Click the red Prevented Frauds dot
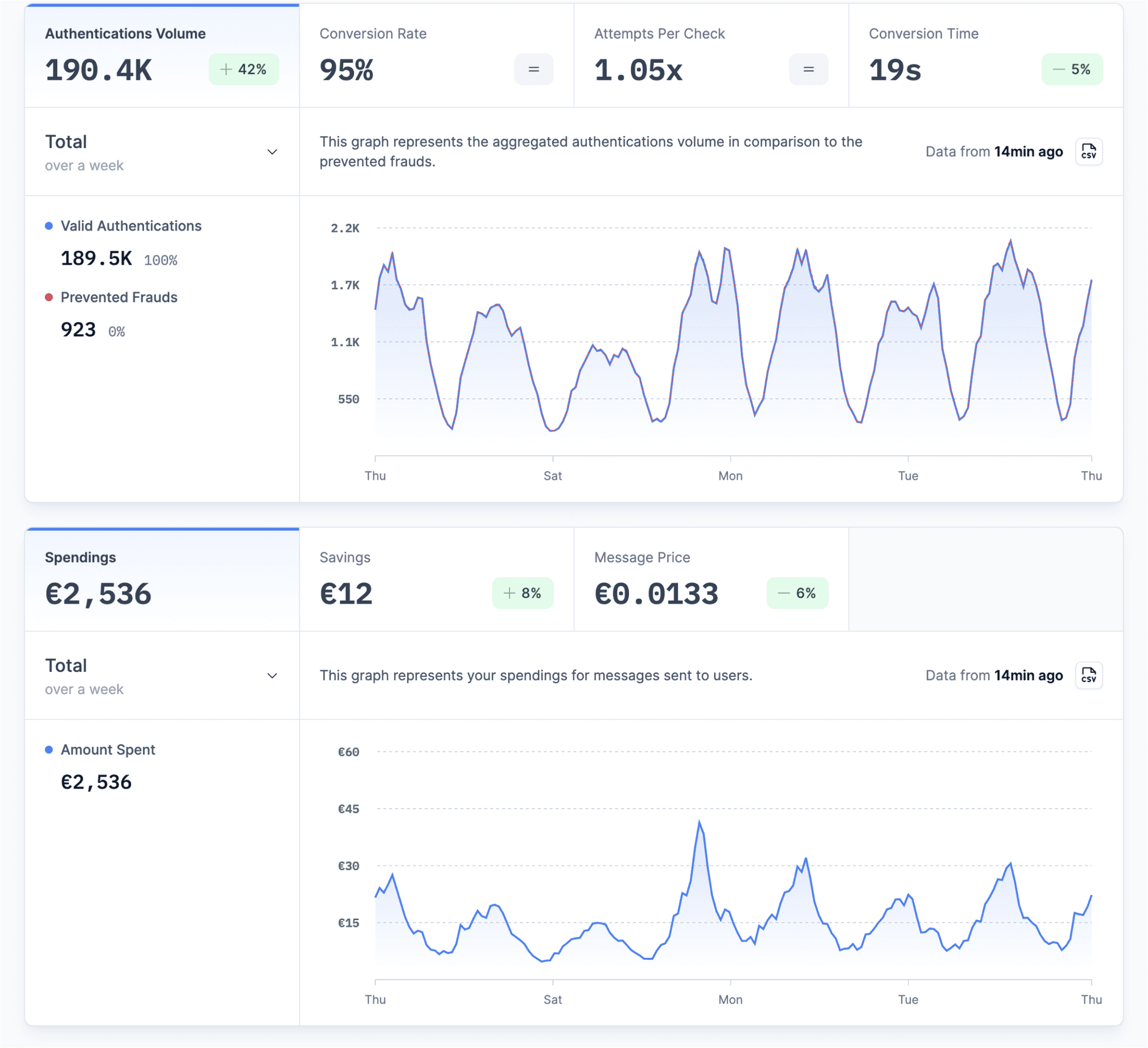1148x1048 pixels. click(x=49, y=297)
